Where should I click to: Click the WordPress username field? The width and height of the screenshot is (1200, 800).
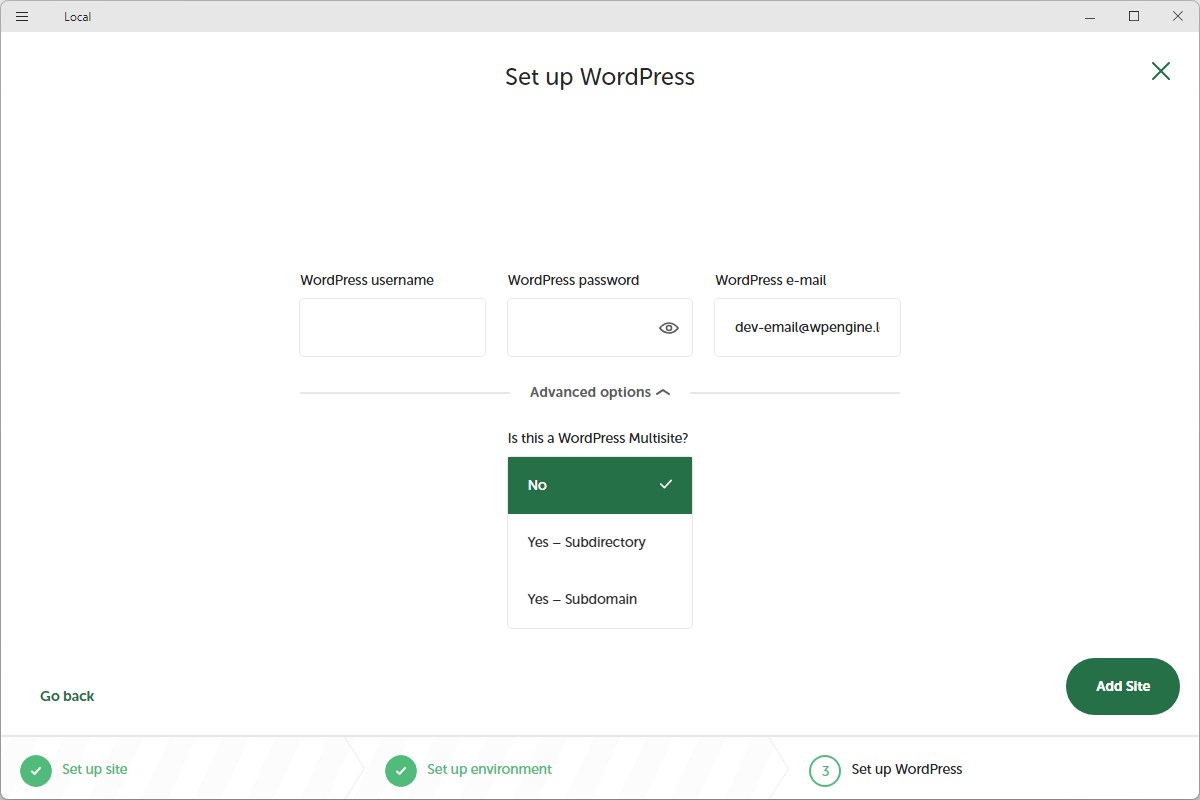coord(392,327)
